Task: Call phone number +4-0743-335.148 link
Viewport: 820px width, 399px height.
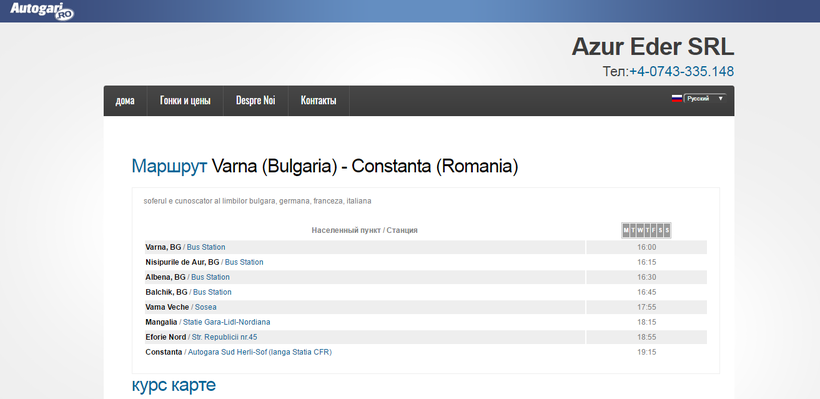Action: point(681,71)
